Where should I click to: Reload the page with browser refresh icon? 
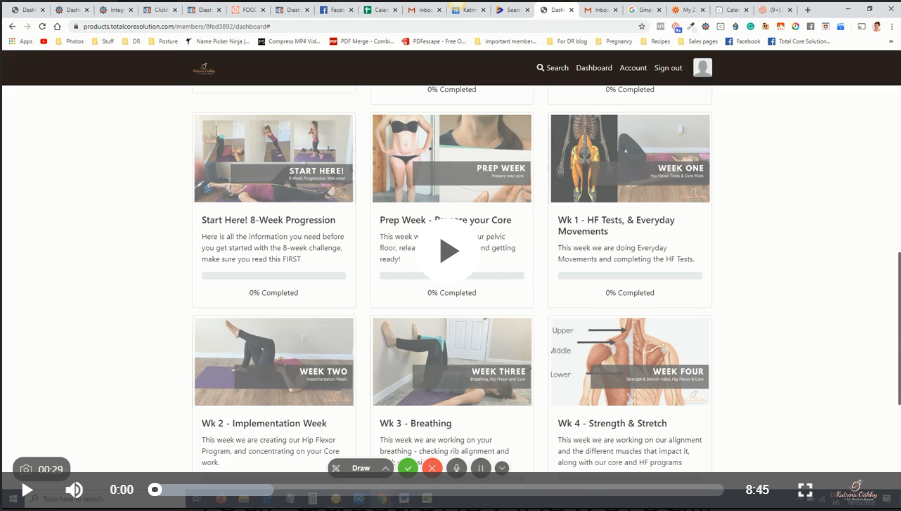click(42, 26)
